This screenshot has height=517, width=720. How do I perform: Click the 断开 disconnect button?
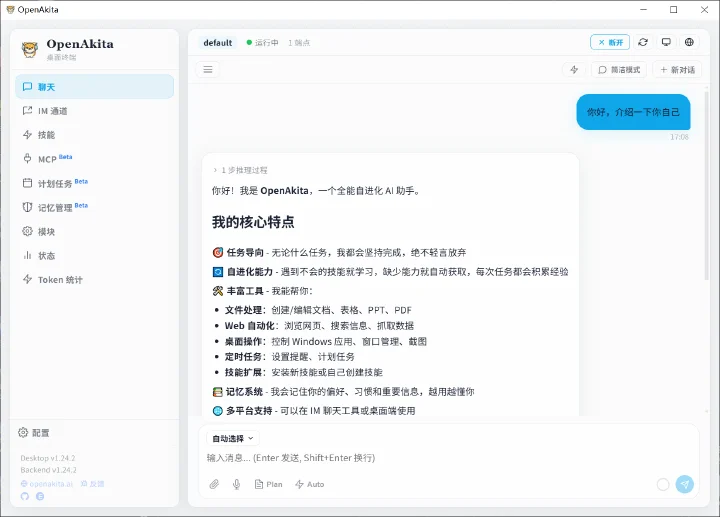610,42
